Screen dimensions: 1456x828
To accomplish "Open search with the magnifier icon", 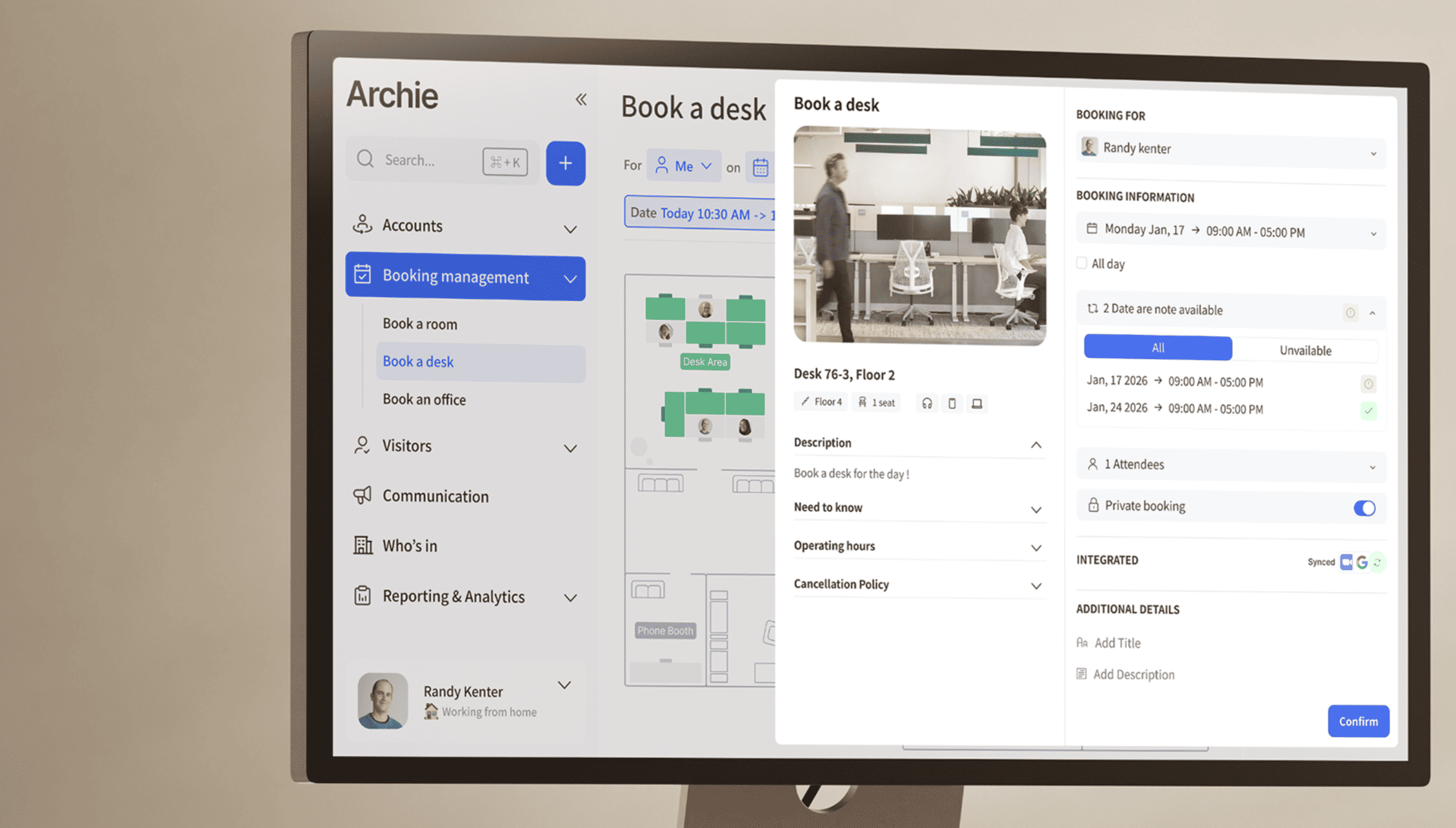I will point(365,159).
